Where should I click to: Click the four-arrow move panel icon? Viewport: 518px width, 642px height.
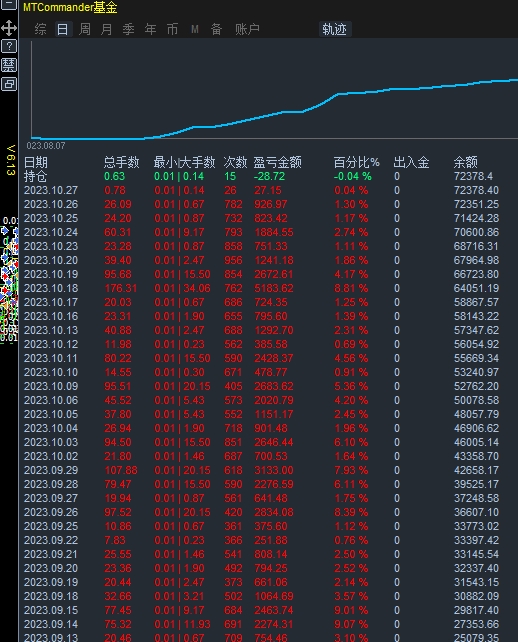coord(9,28)
